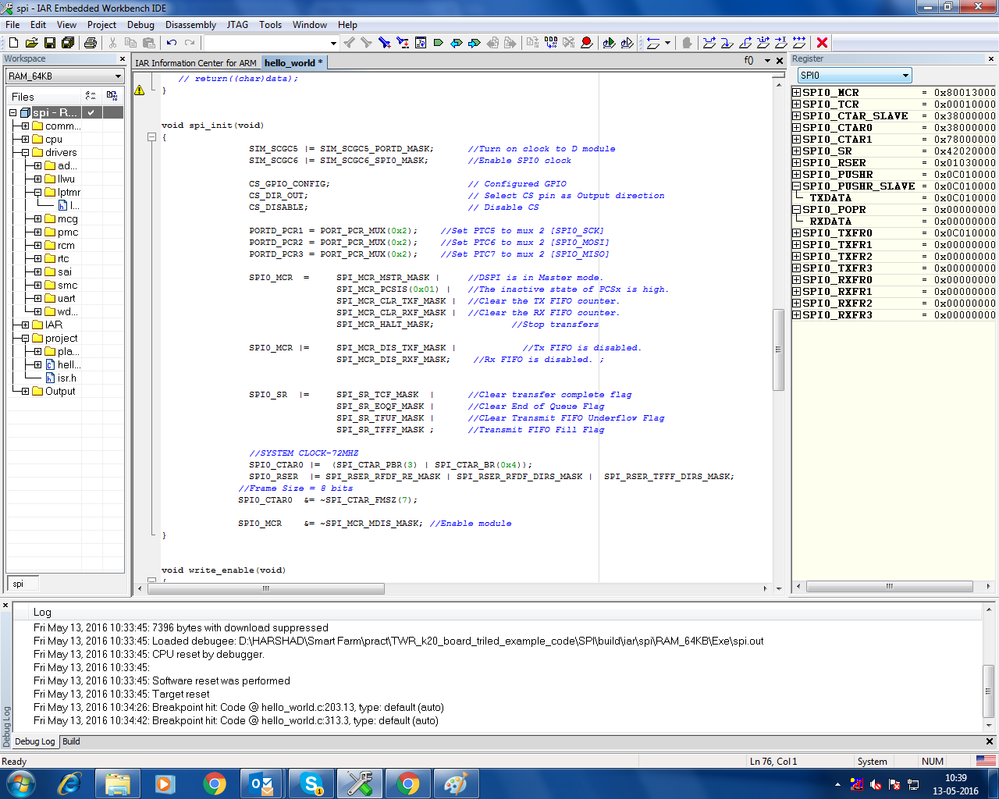Save the current file via floppy icon

pyautogui.click(x=49, y=43)
